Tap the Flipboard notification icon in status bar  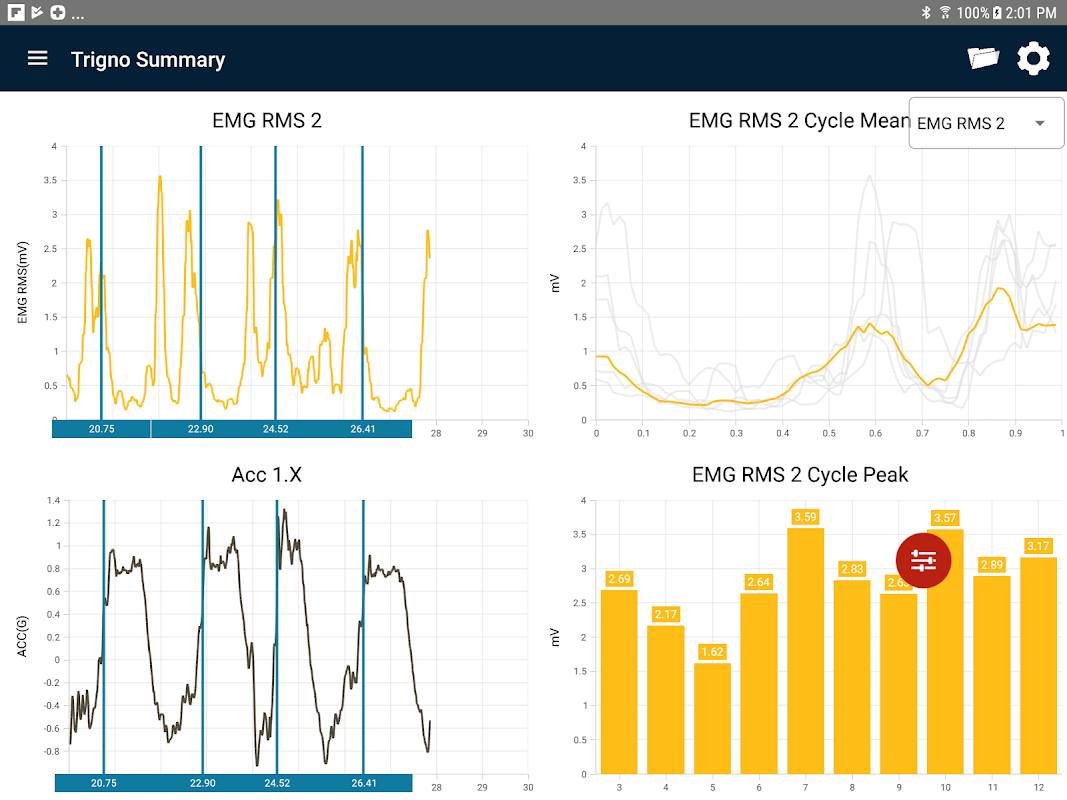pyautogui.click(x=16, y=12)
